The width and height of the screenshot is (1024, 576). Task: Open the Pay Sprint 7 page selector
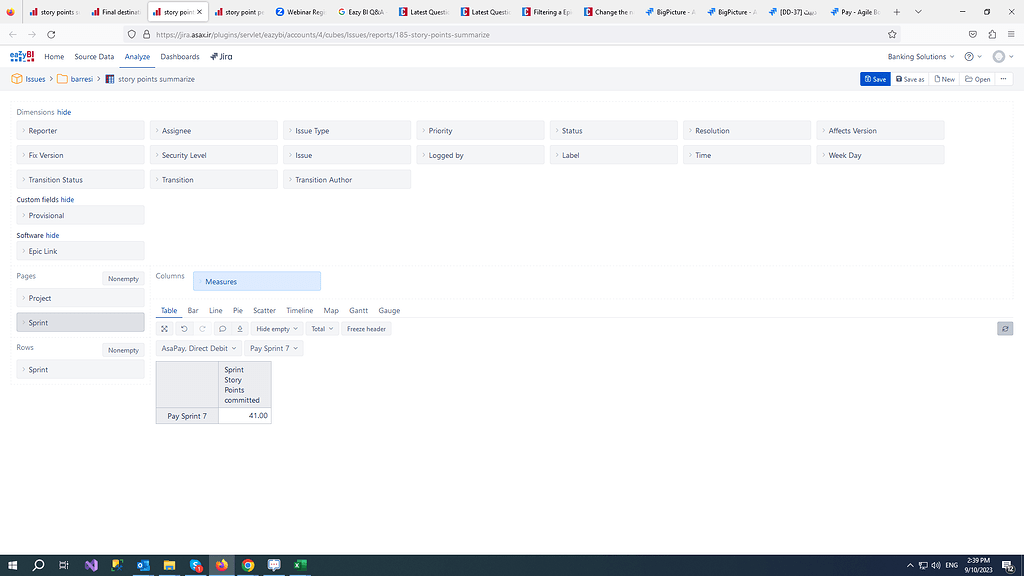click(273, 348)
